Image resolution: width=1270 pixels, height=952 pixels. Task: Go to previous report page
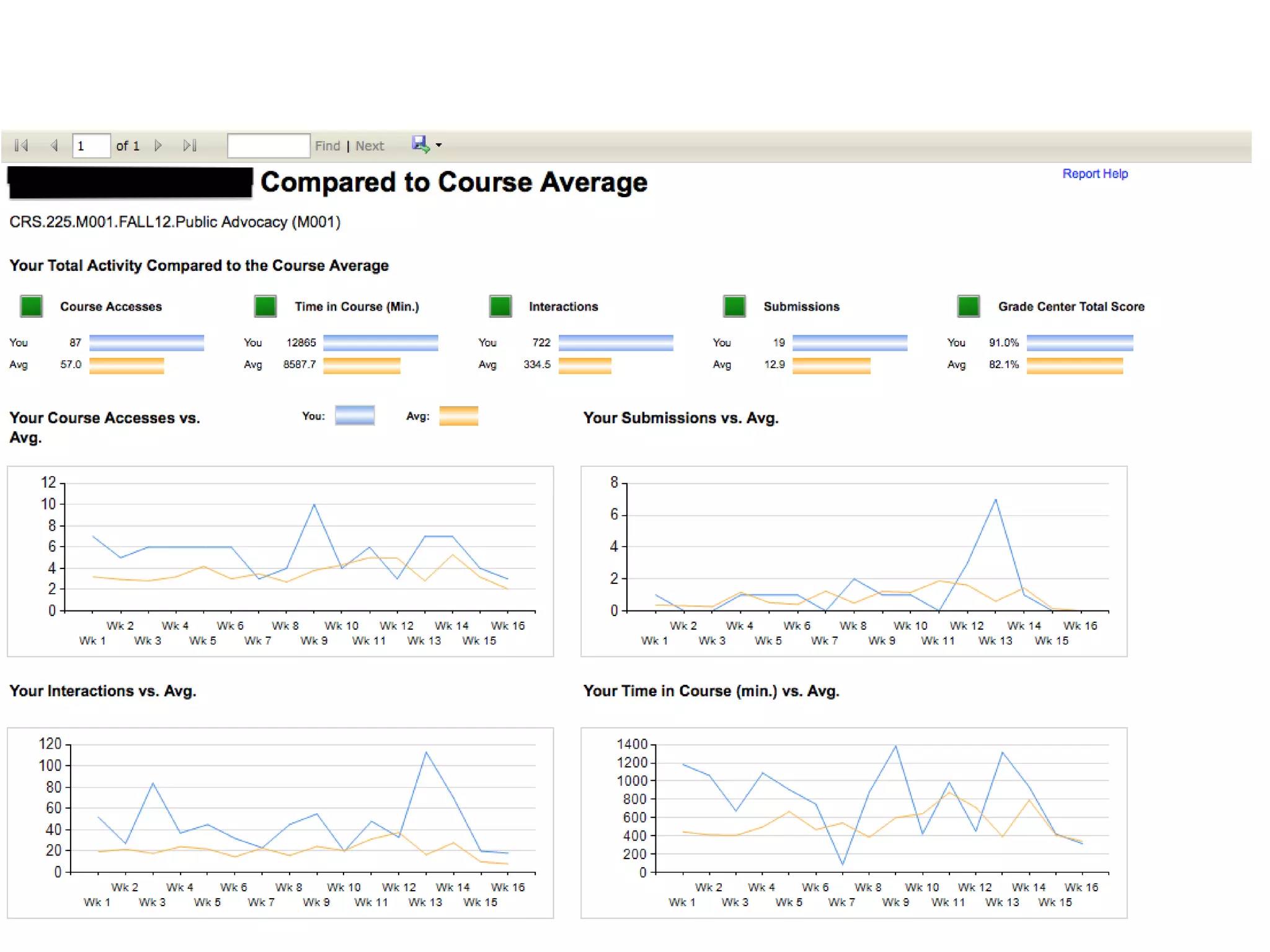[55, 146]
